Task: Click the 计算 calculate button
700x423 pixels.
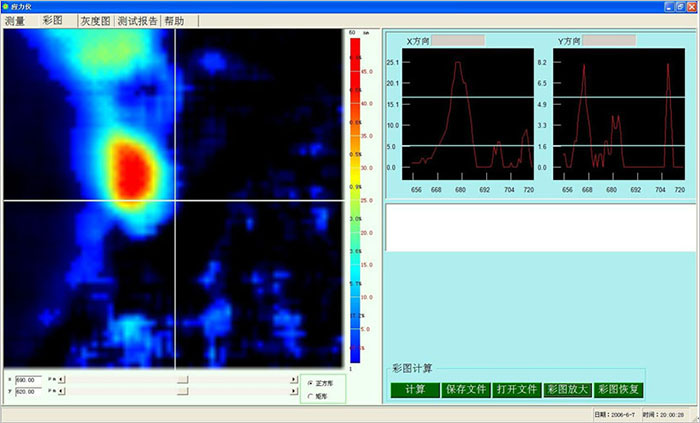Action: (x=415, y=389)
